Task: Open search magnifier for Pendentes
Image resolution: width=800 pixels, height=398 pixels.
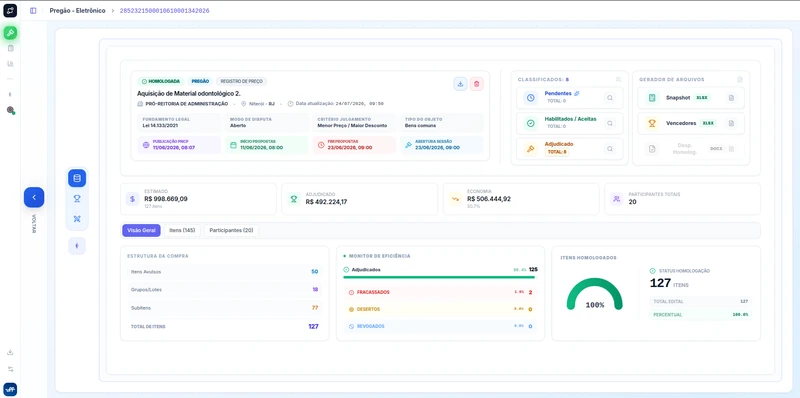Action: click(x=609, y=97)
